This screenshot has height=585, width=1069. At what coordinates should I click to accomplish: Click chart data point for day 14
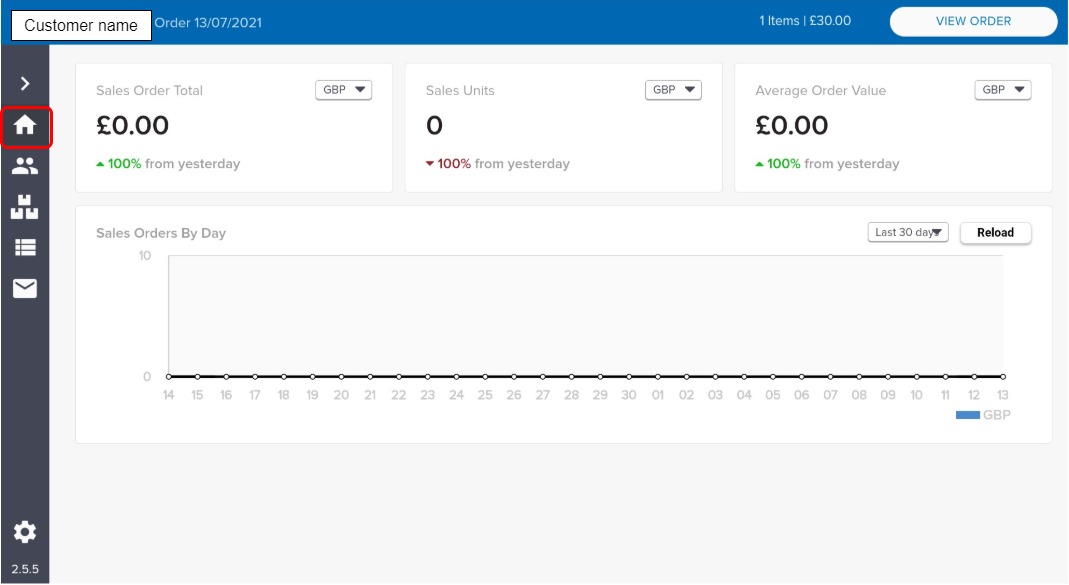(169, 377)
